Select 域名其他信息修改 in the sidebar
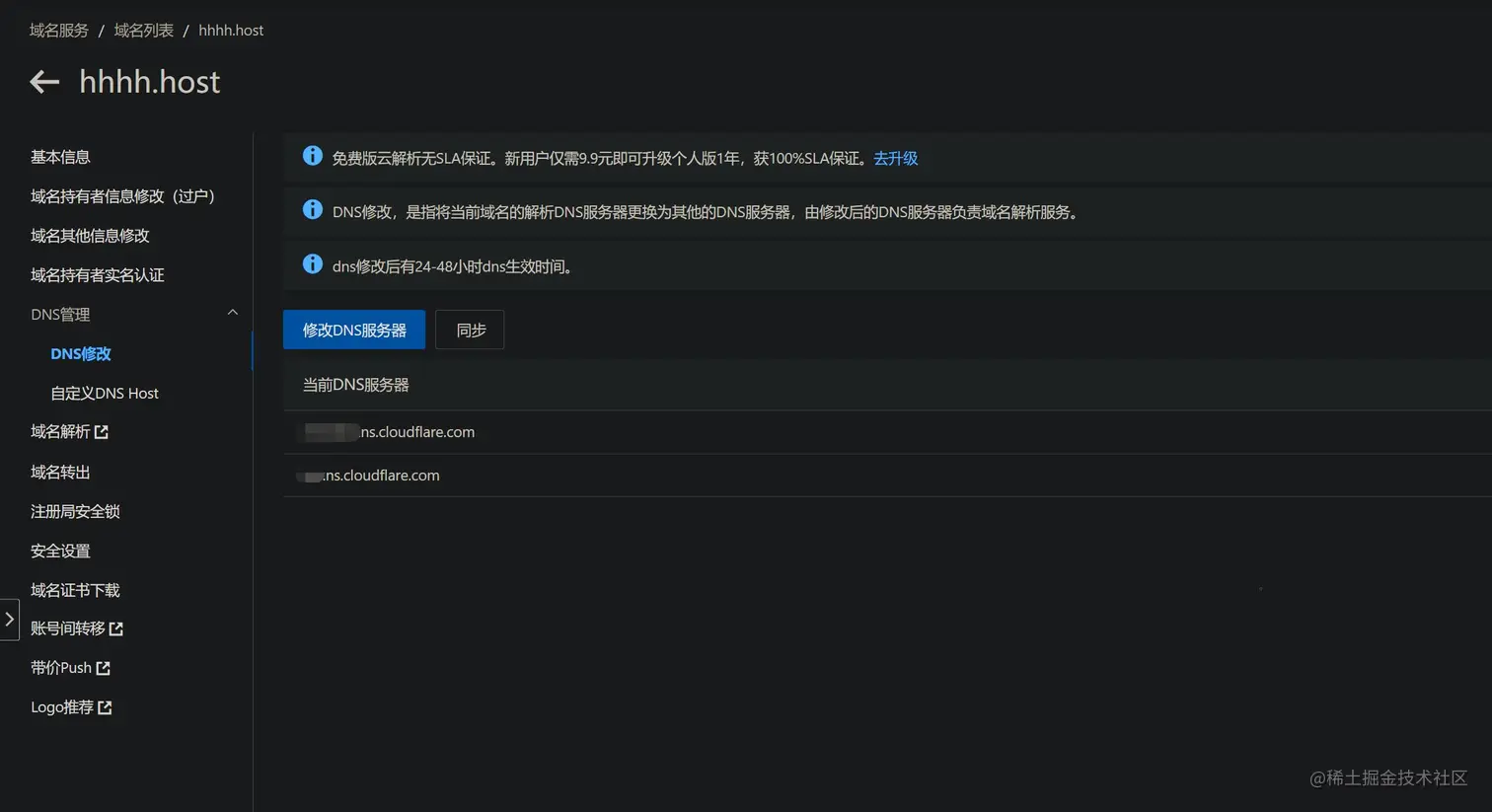 pos(90,236)
